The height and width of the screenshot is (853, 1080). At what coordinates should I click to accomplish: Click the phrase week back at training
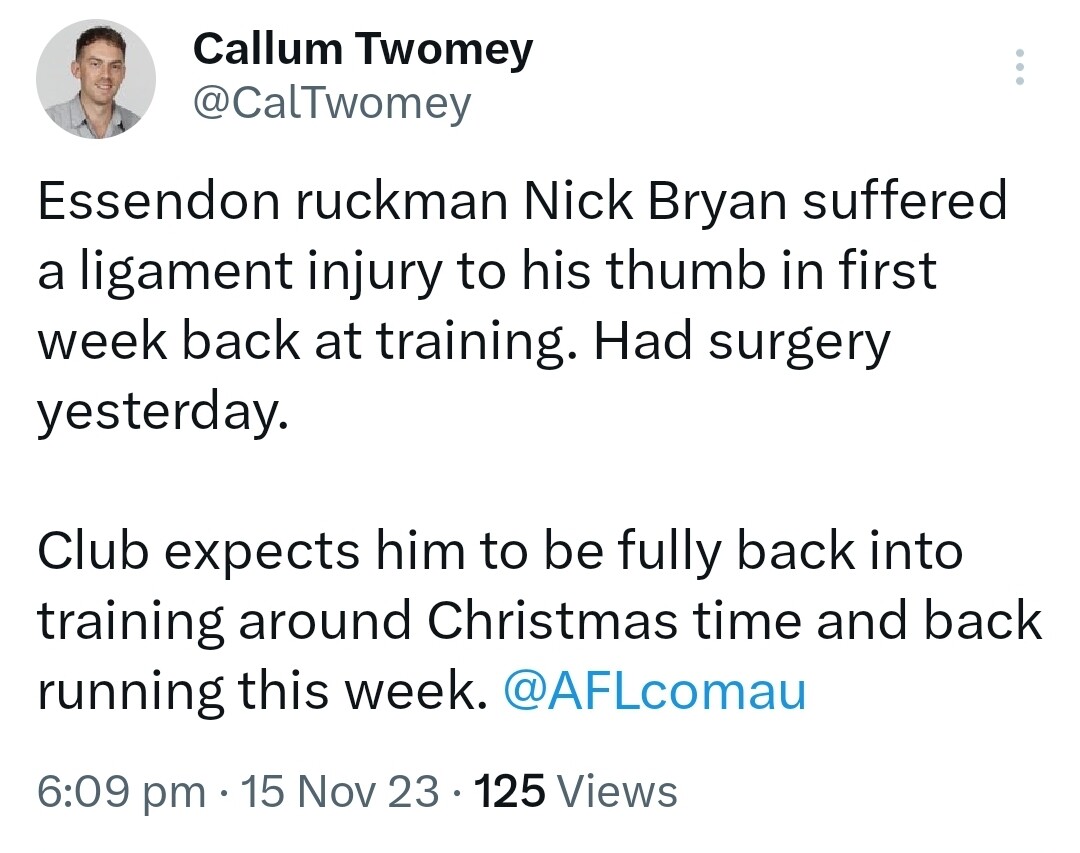pyautogui.click(x=307, y=342)
